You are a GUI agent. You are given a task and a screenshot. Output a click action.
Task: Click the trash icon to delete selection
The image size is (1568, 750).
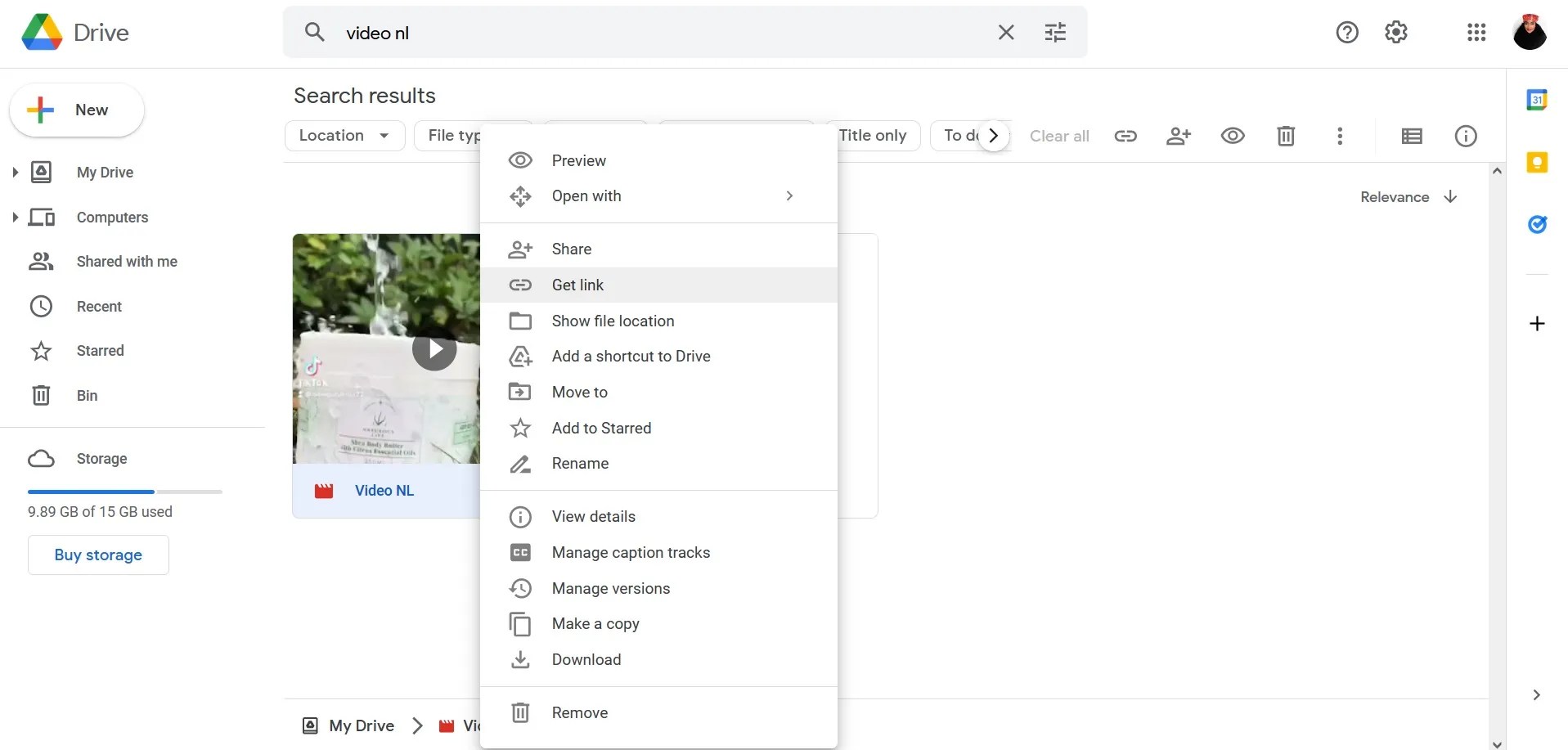point(1285,136)
